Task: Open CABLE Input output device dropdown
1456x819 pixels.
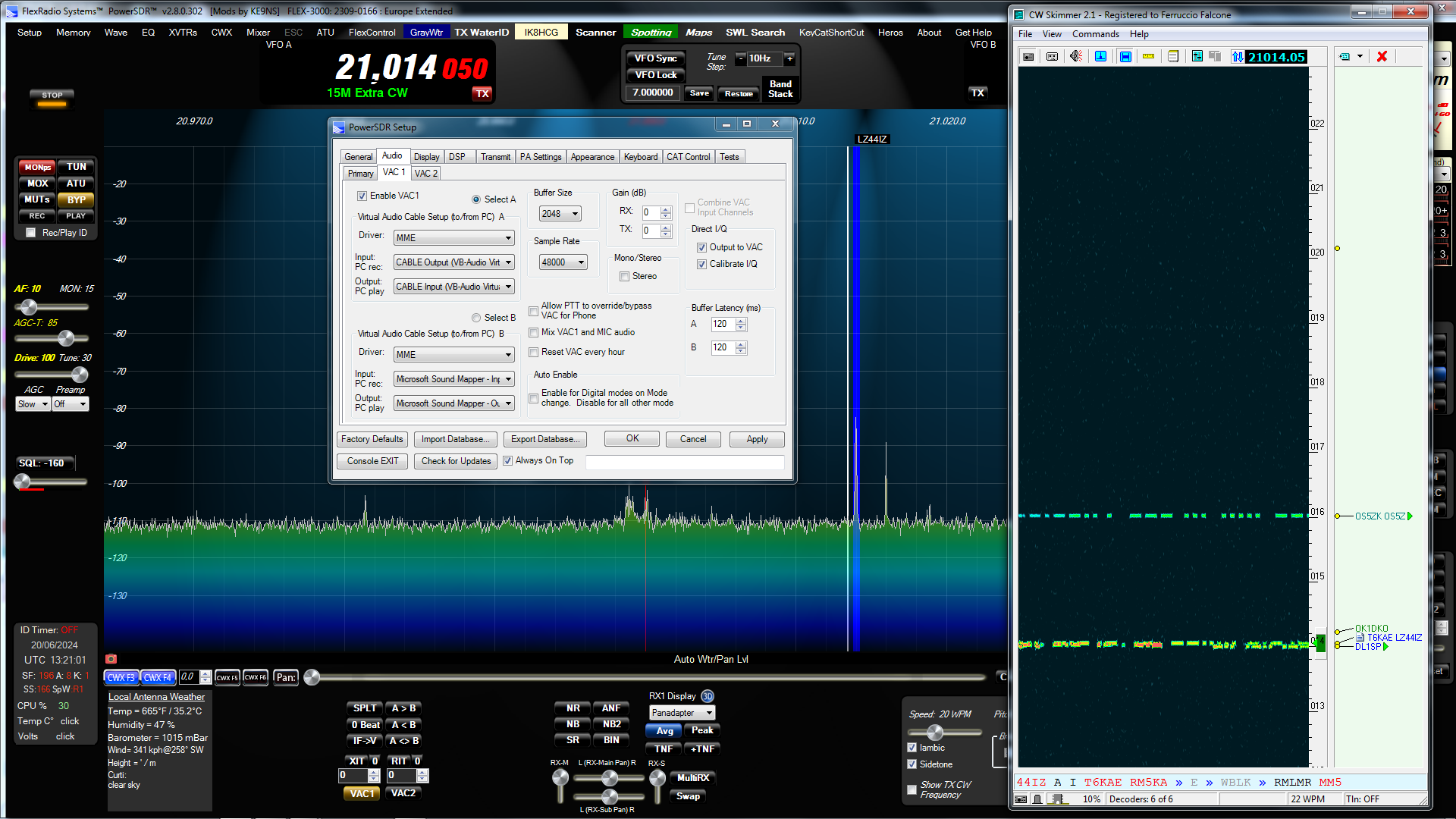Action: [454, 287]
